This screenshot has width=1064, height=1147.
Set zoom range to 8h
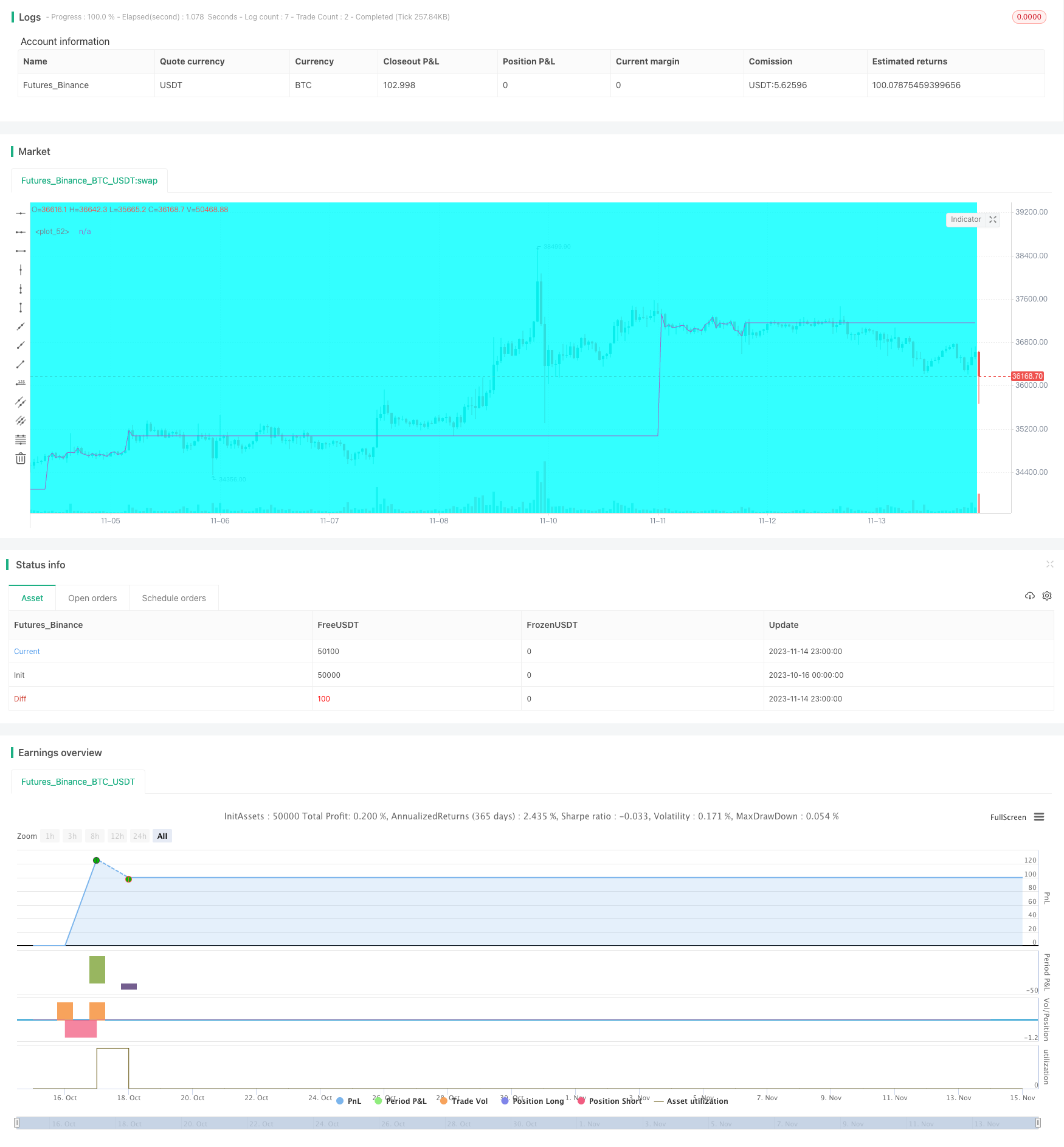(95, 836)
